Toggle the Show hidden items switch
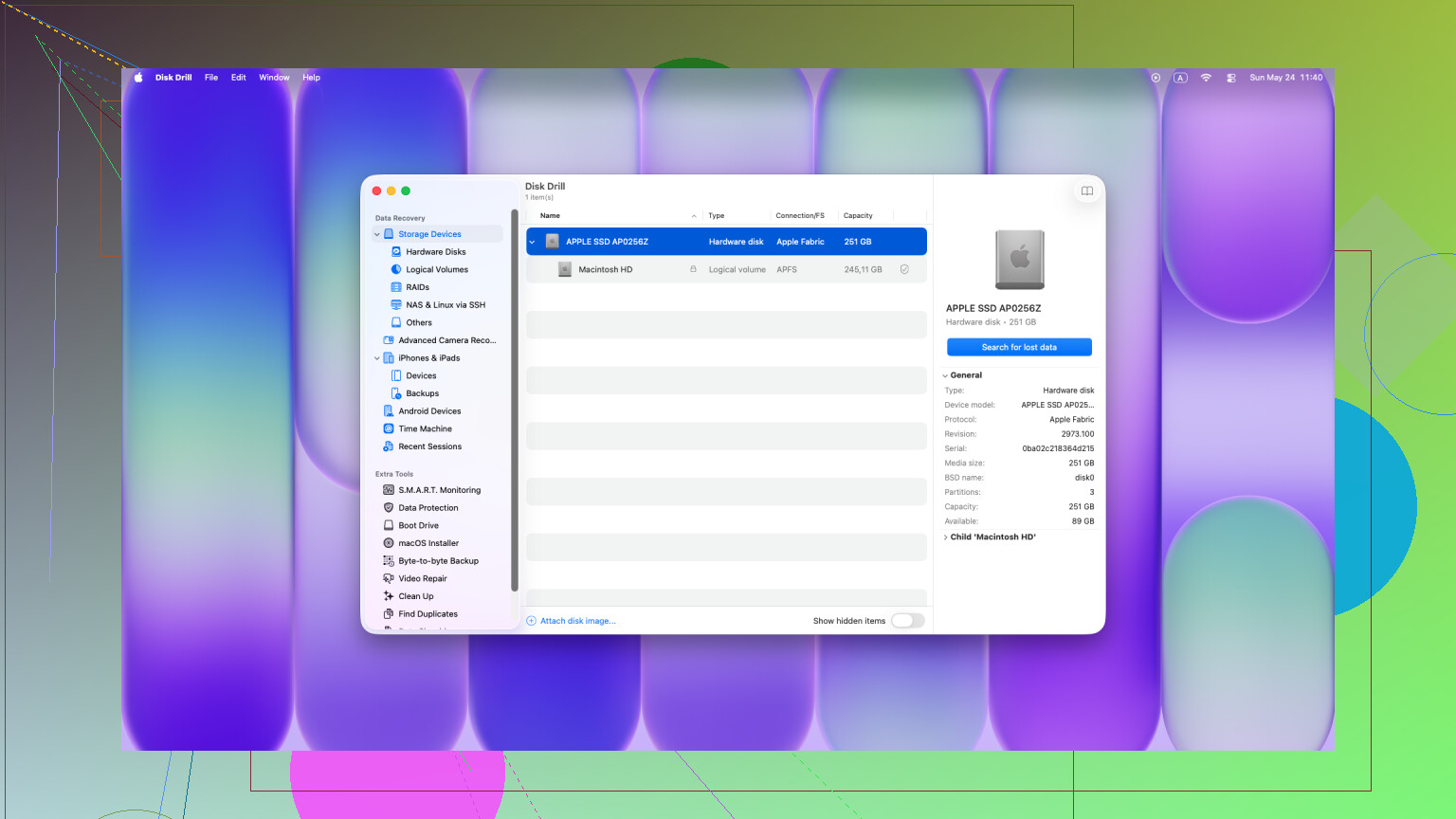 (x=908, y=621)
